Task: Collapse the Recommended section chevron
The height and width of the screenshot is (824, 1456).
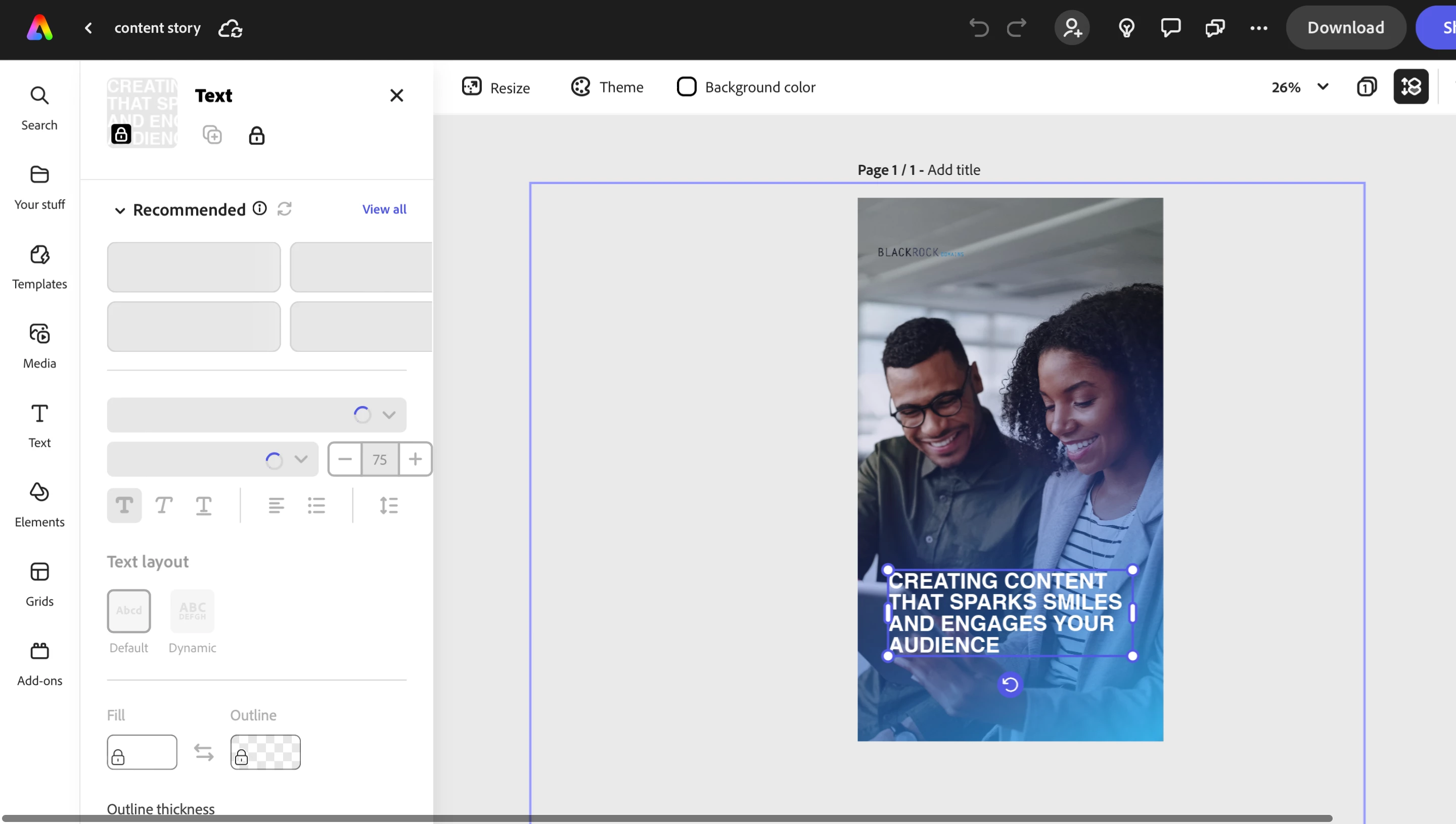Action: (119, 210)
